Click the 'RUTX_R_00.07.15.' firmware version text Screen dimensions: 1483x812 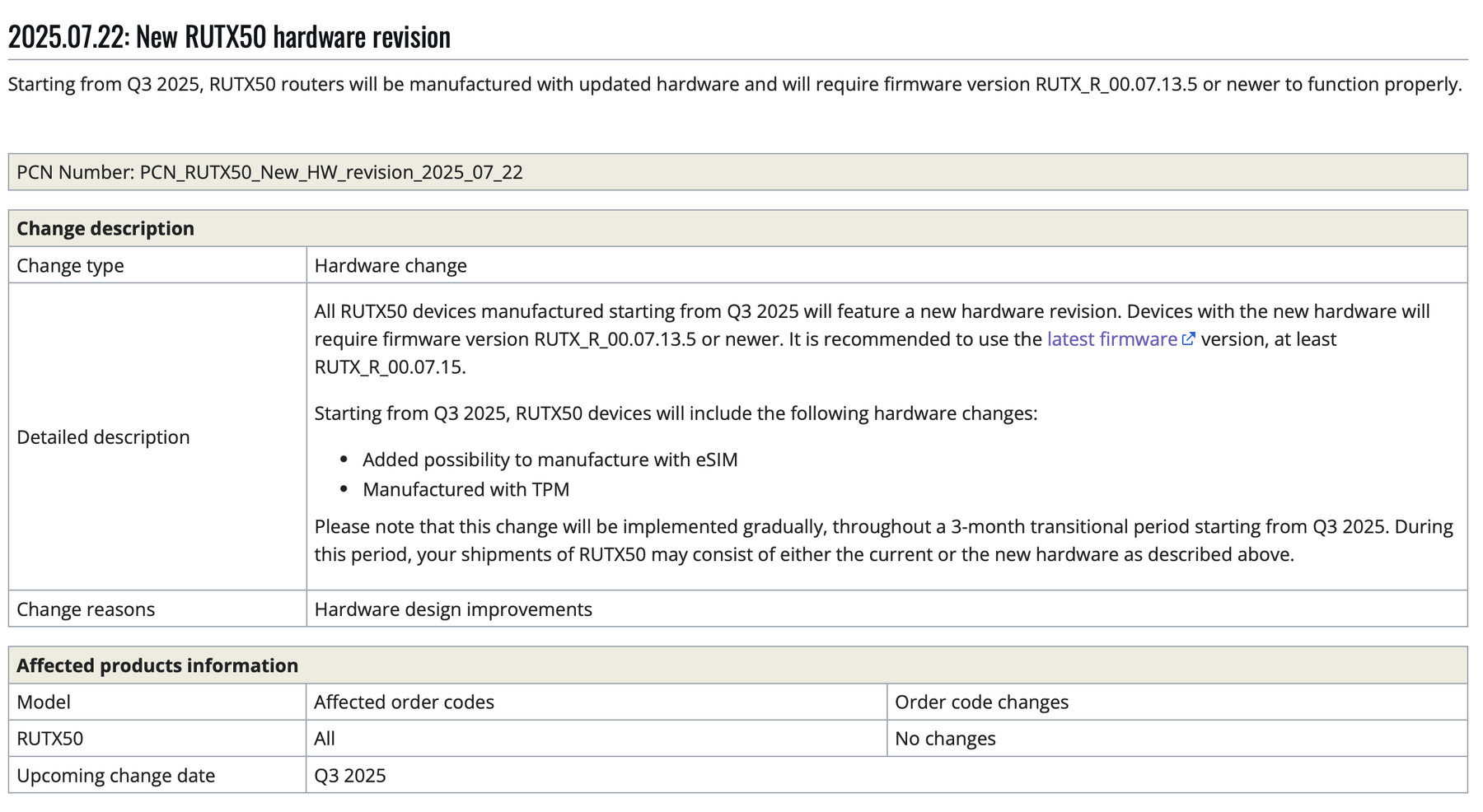[x=390, y=367]
